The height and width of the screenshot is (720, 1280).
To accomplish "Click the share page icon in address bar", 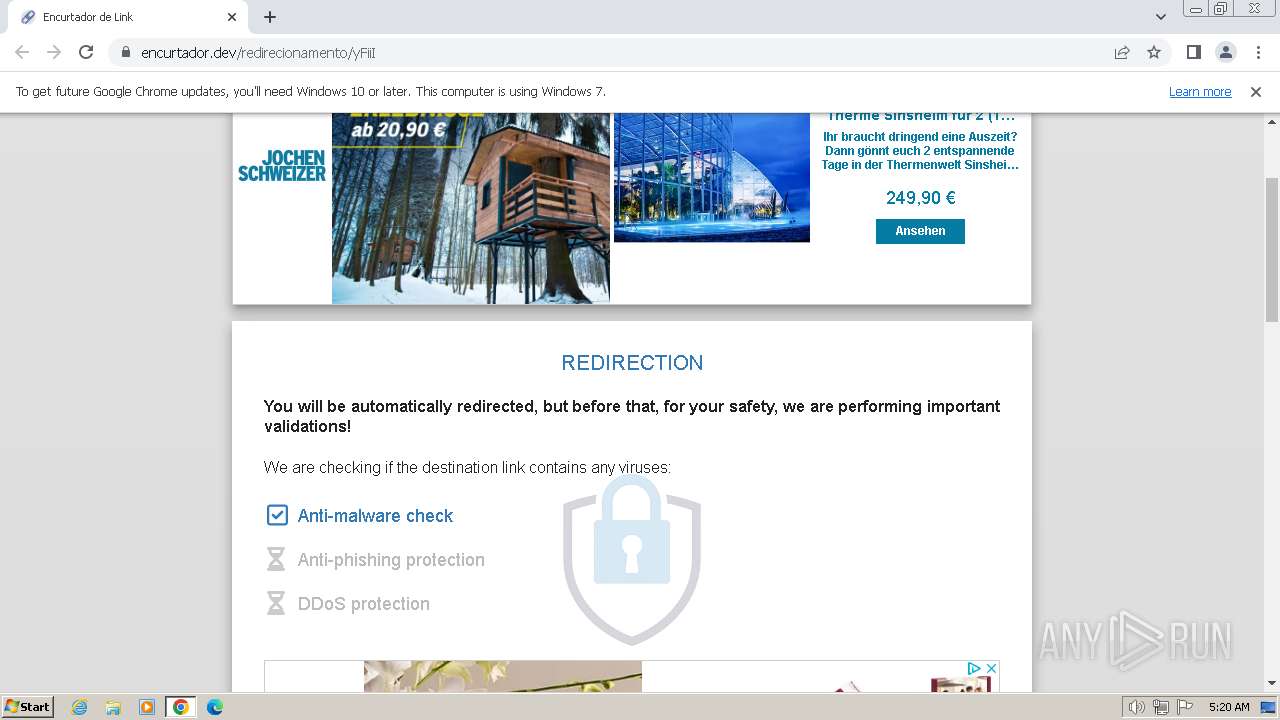I will [1122, 52].
